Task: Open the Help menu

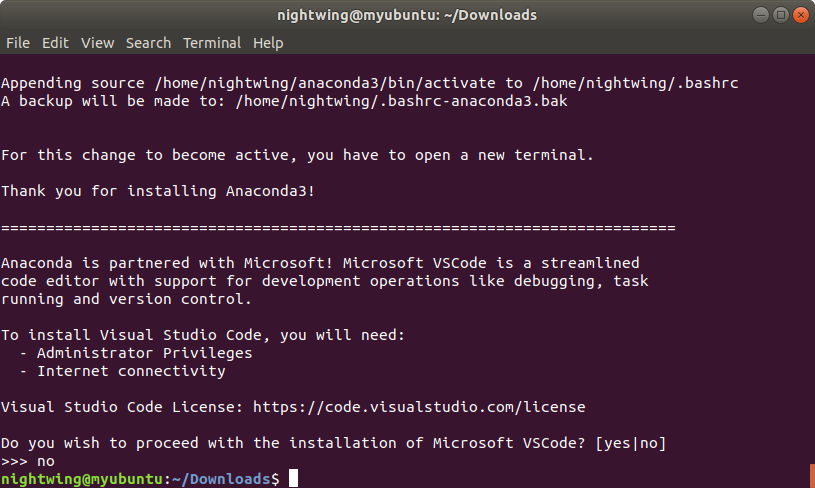Action: point(268,43)
